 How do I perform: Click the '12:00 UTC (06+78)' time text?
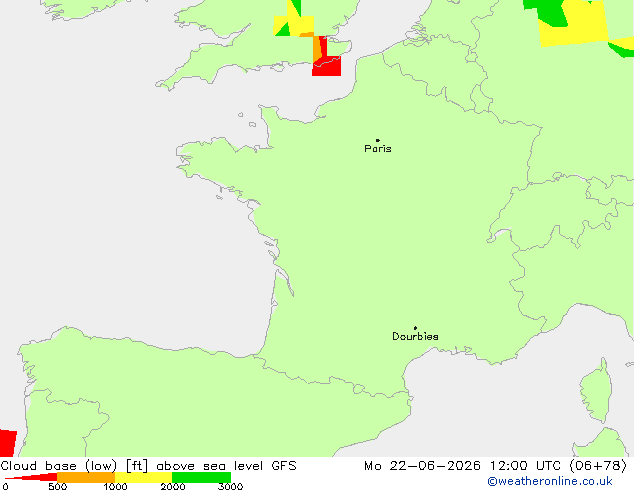click(558, 466)
